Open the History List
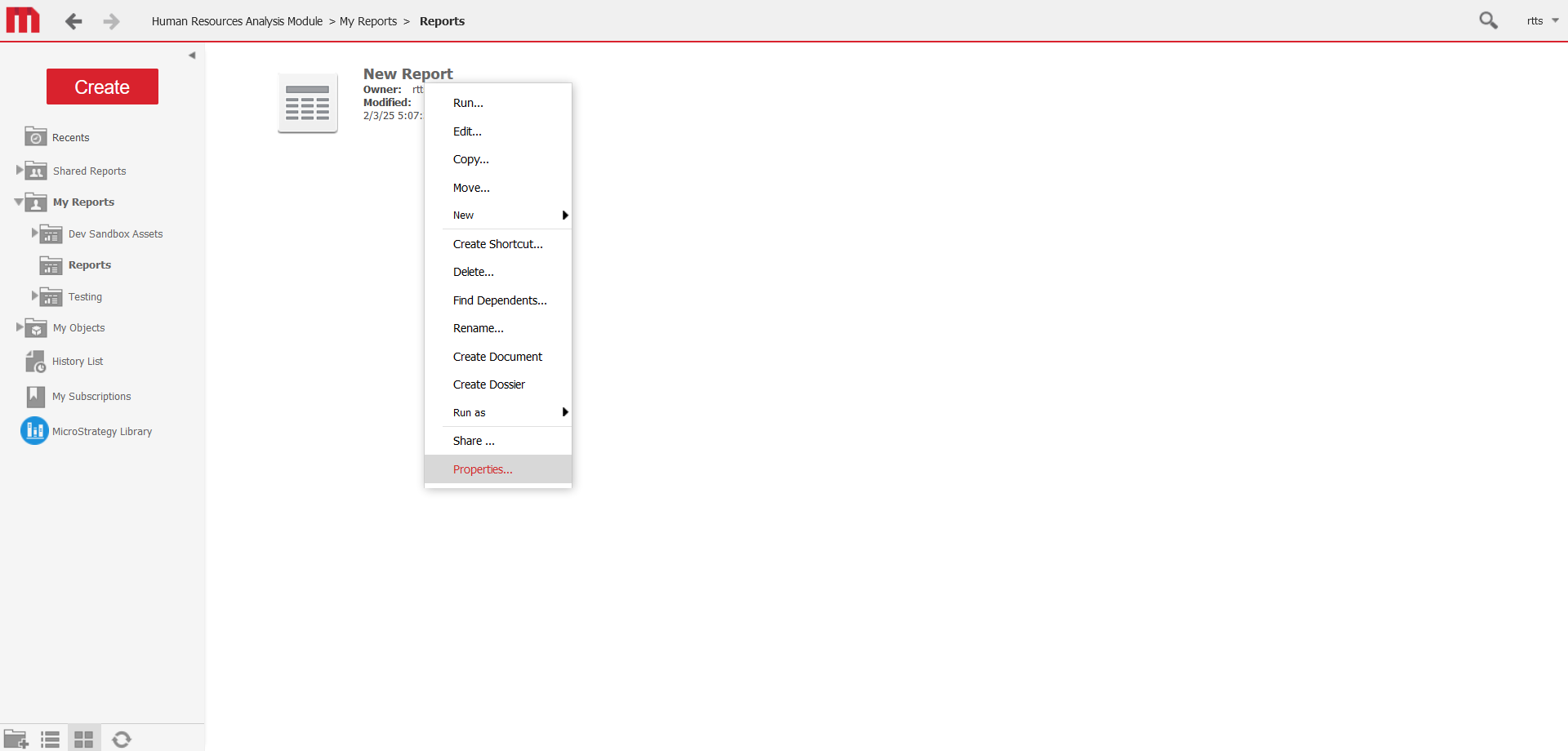 click(77, 361)
